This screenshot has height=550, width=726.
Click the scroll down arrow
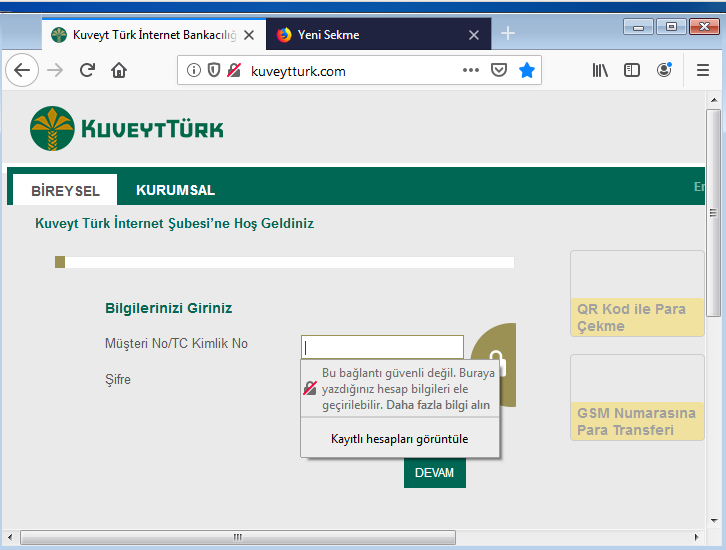[x=713, y=520]
